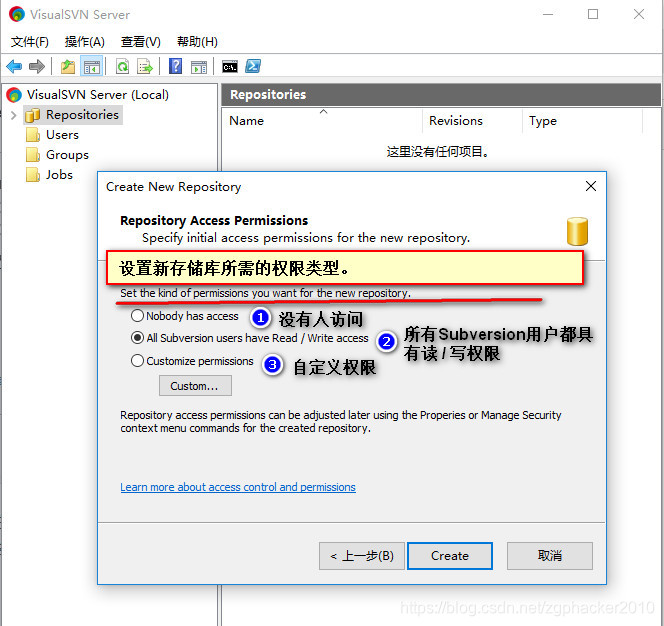Open the 查看(V) menu
Viewport: 664px width, 626px height.
(141, 42)
